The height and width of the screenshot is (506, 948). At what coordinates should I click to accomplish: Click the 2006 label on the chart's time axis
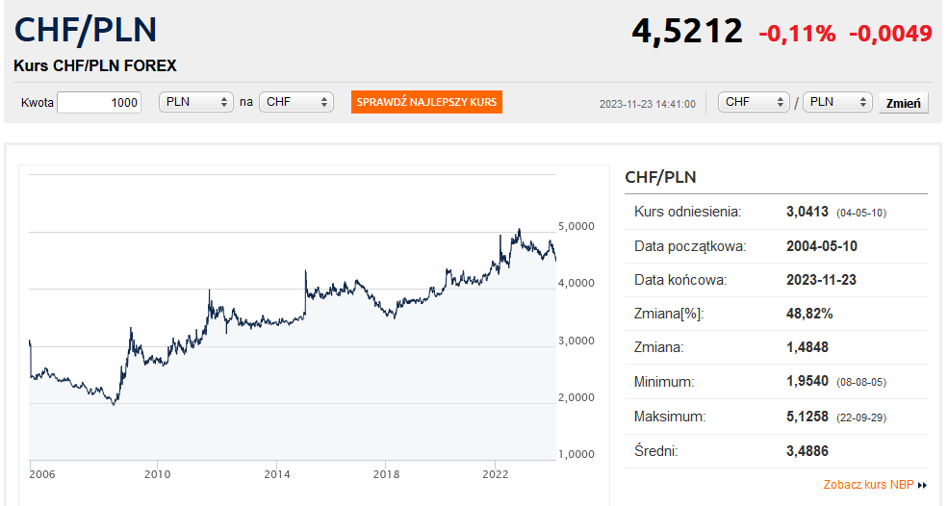click(x=43, y=474)
